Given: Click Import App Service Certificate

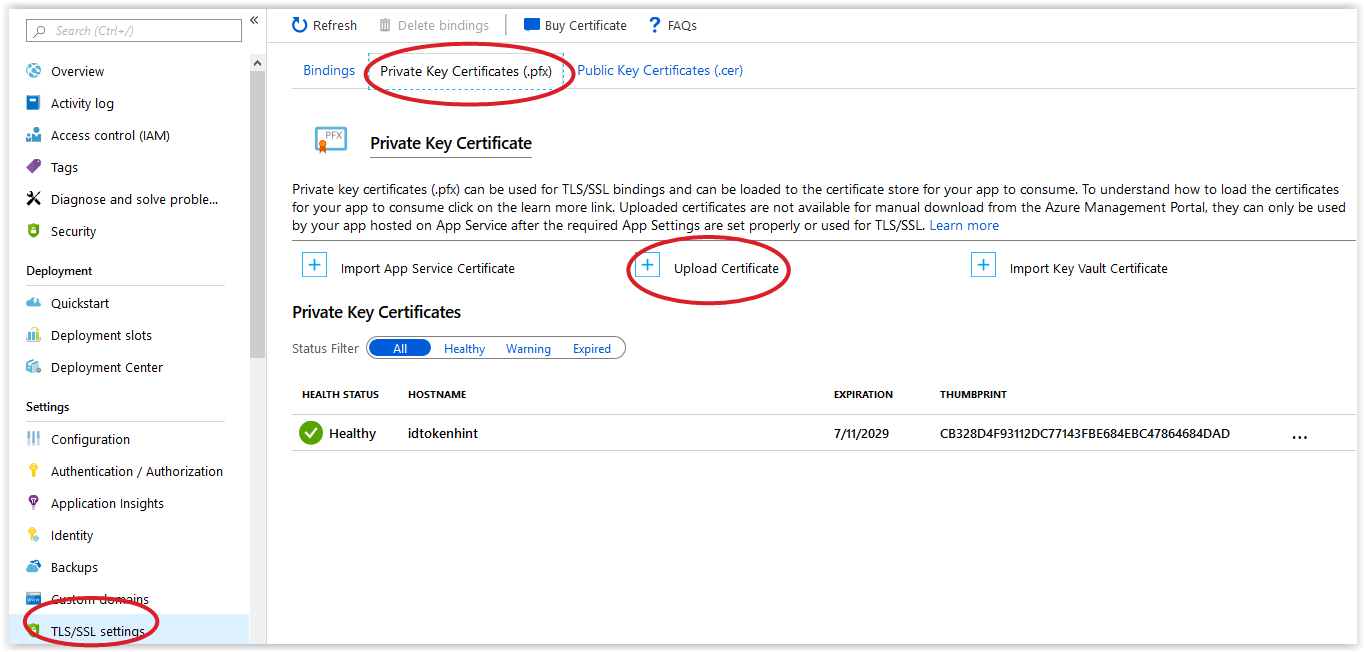Looking at the screenshot, I should click(x=428, y=268).
